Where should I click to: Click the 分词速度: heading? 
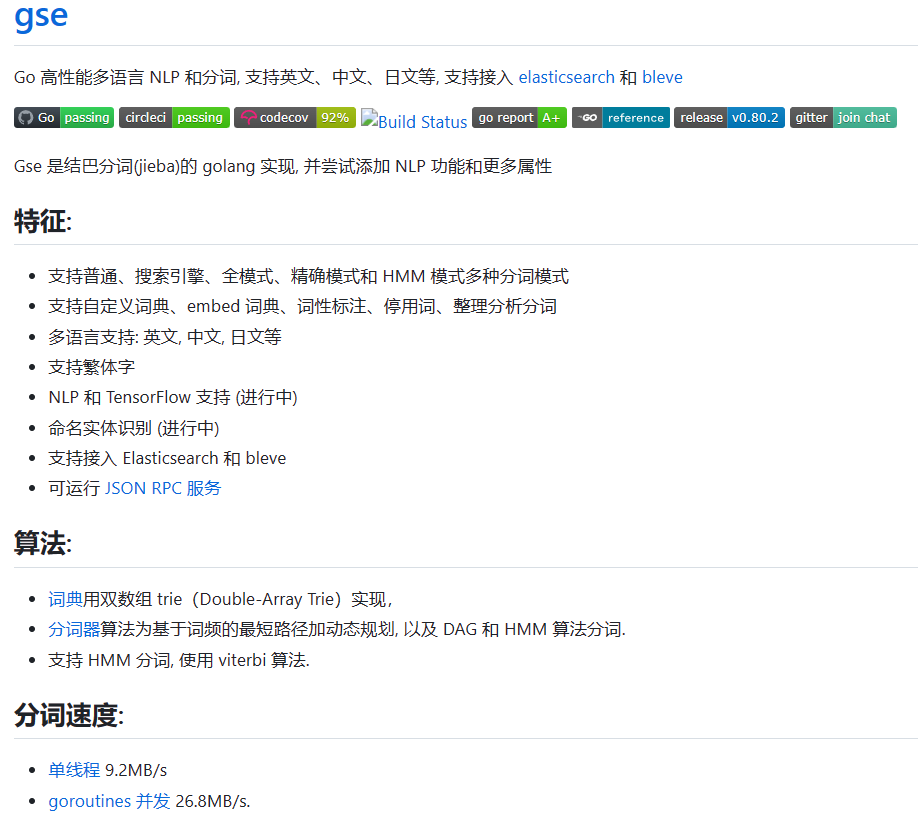click(69, 716)
